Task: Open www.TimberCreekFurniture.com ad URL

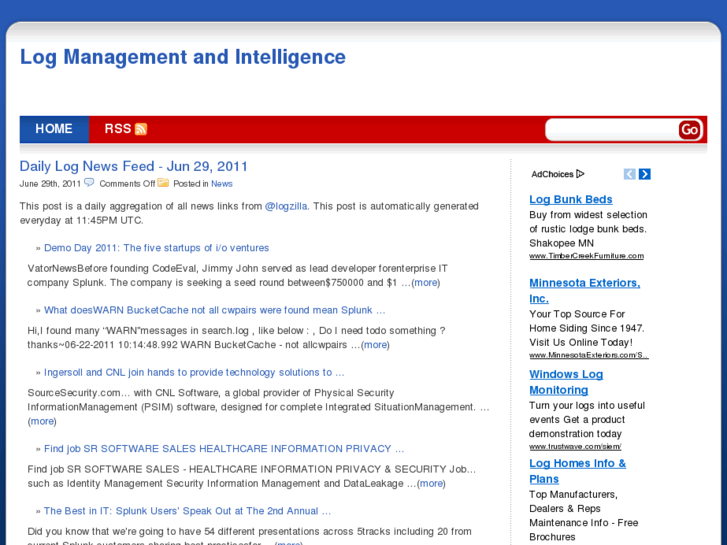Action: [x=587, y=256]
